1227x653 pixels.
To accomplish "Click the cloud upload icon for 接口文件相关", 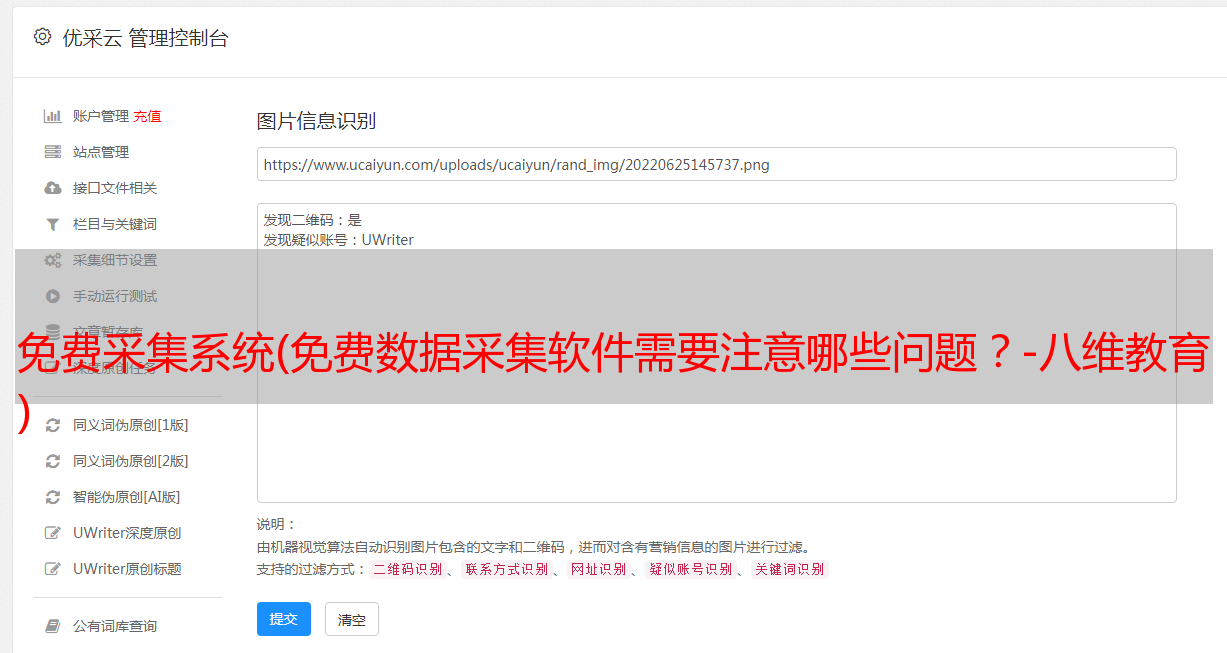I will (53, 188).
